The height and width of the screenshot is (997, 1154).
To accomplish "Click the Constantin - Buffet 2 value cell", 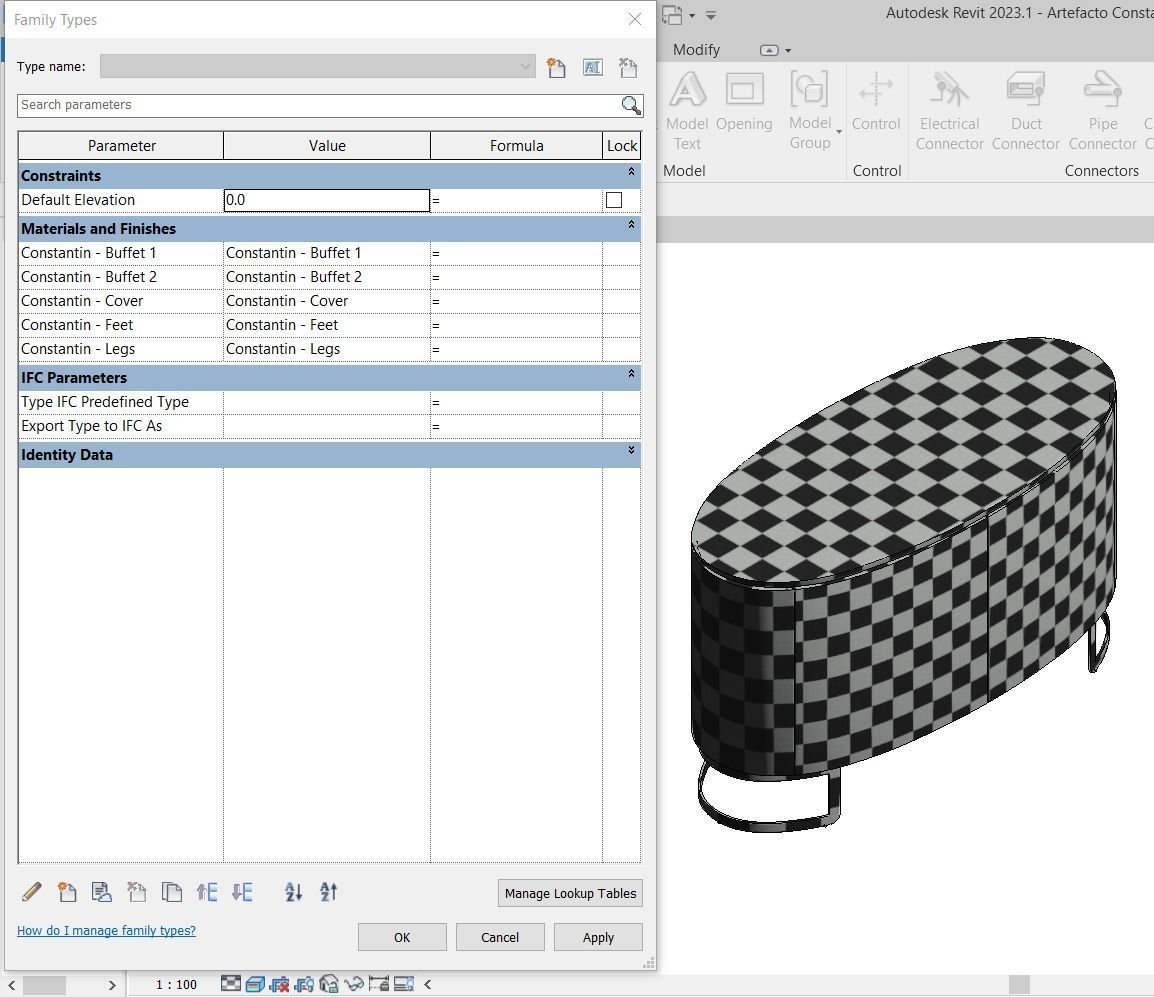I will point(327,277).
